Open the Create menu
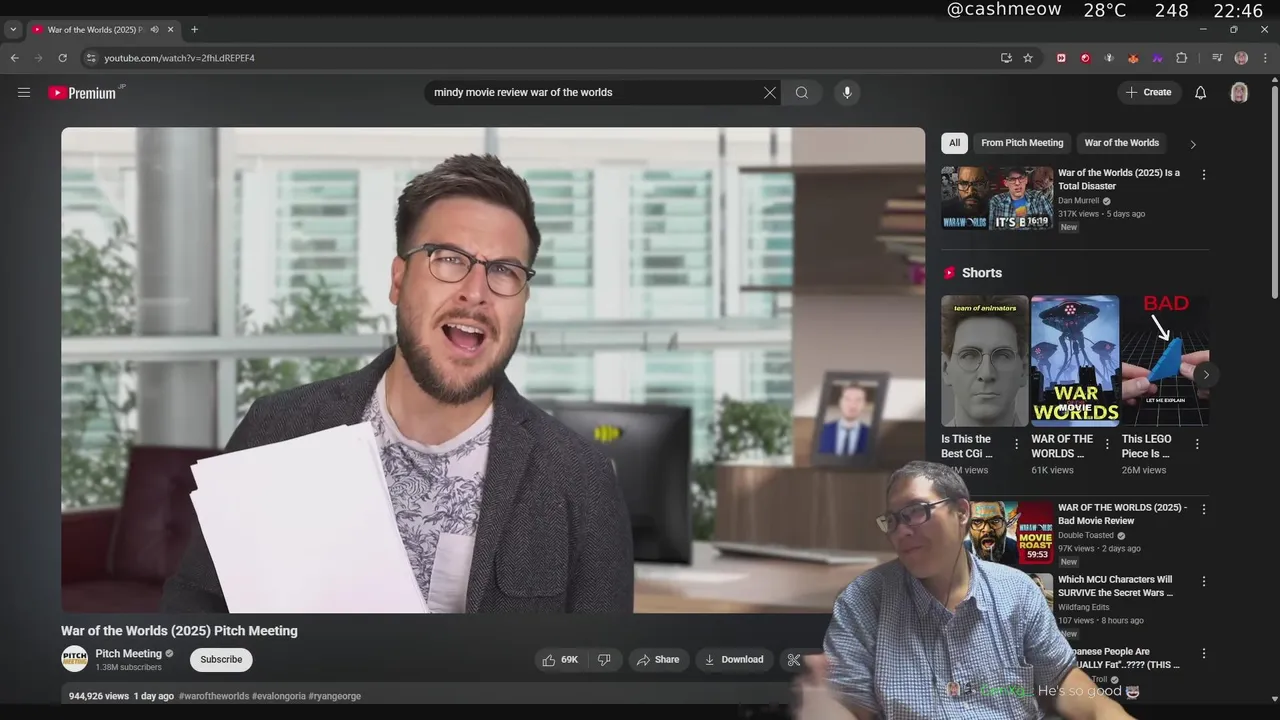 (1148, 92)
